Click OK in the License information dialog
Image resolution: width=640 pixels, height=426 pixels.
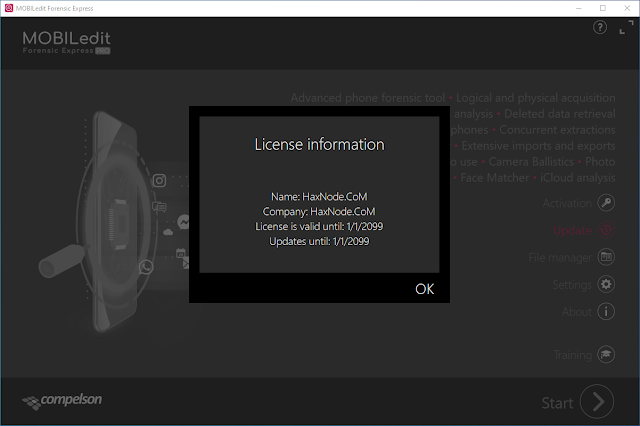[x=424, y=289]
